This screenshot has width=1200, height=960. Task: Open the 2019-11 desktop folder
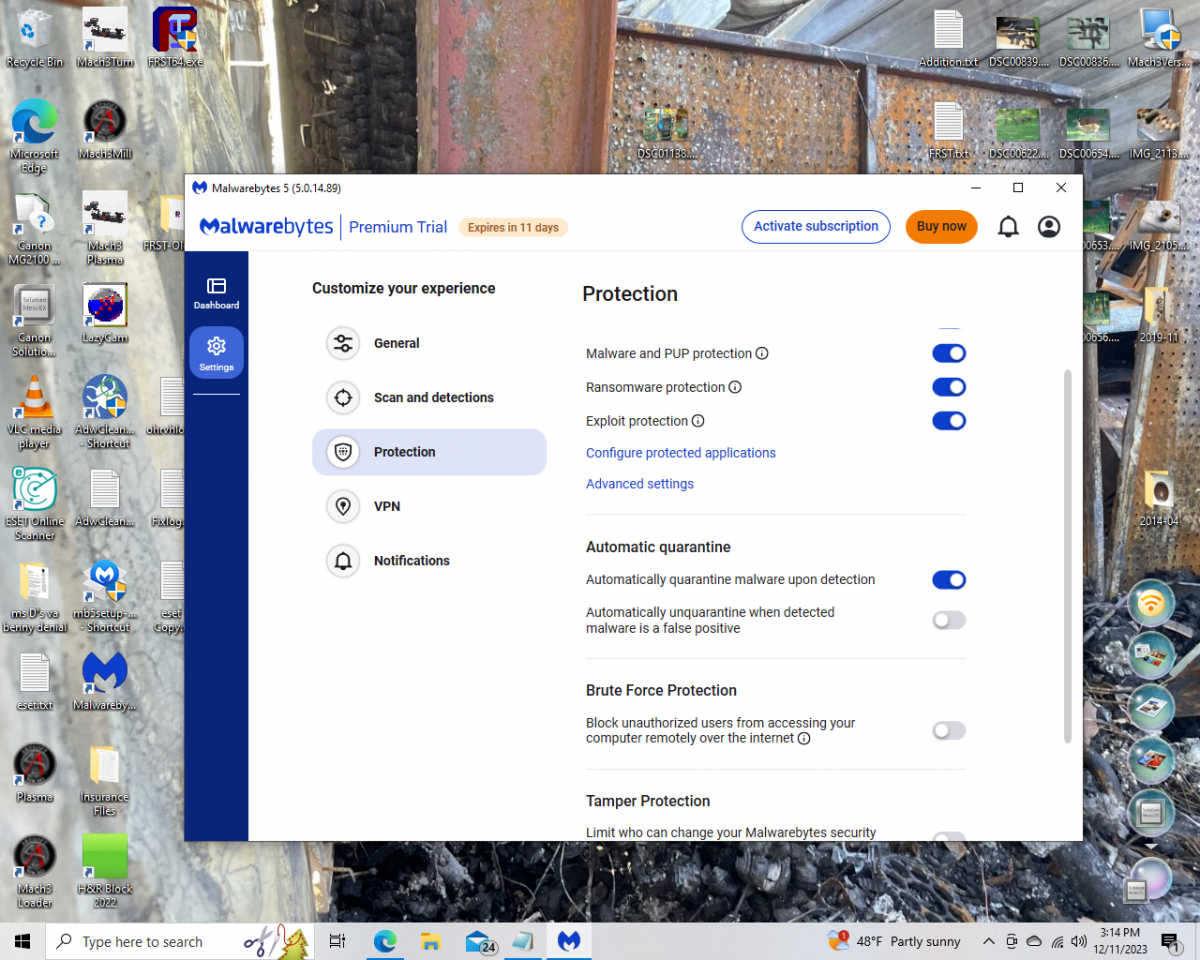(x=1159, y=313)
